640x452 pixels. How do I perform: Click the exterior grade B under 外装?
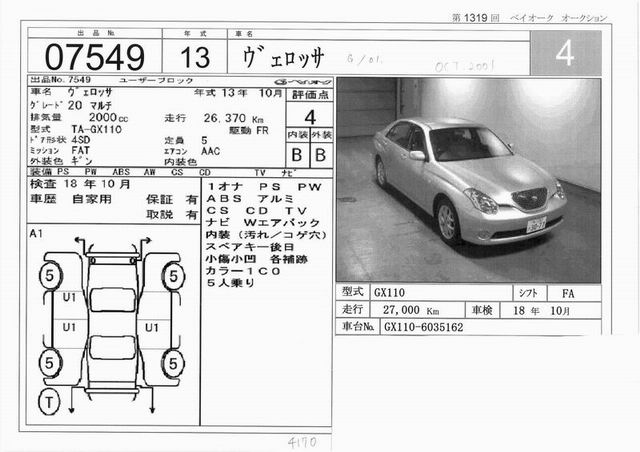click(x=321, y=155)
